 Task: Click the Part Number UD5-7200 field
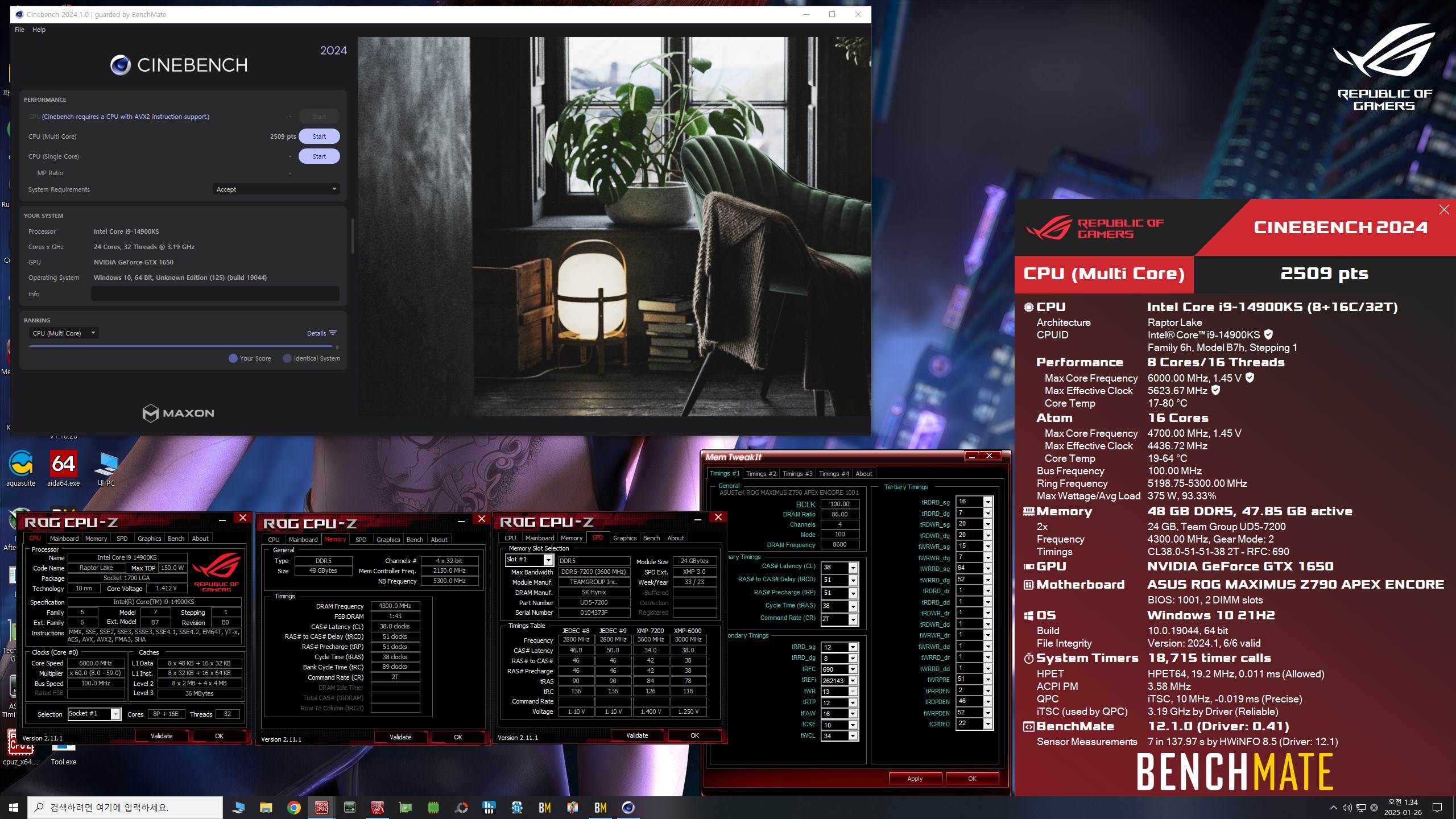(x=594, y=602)
